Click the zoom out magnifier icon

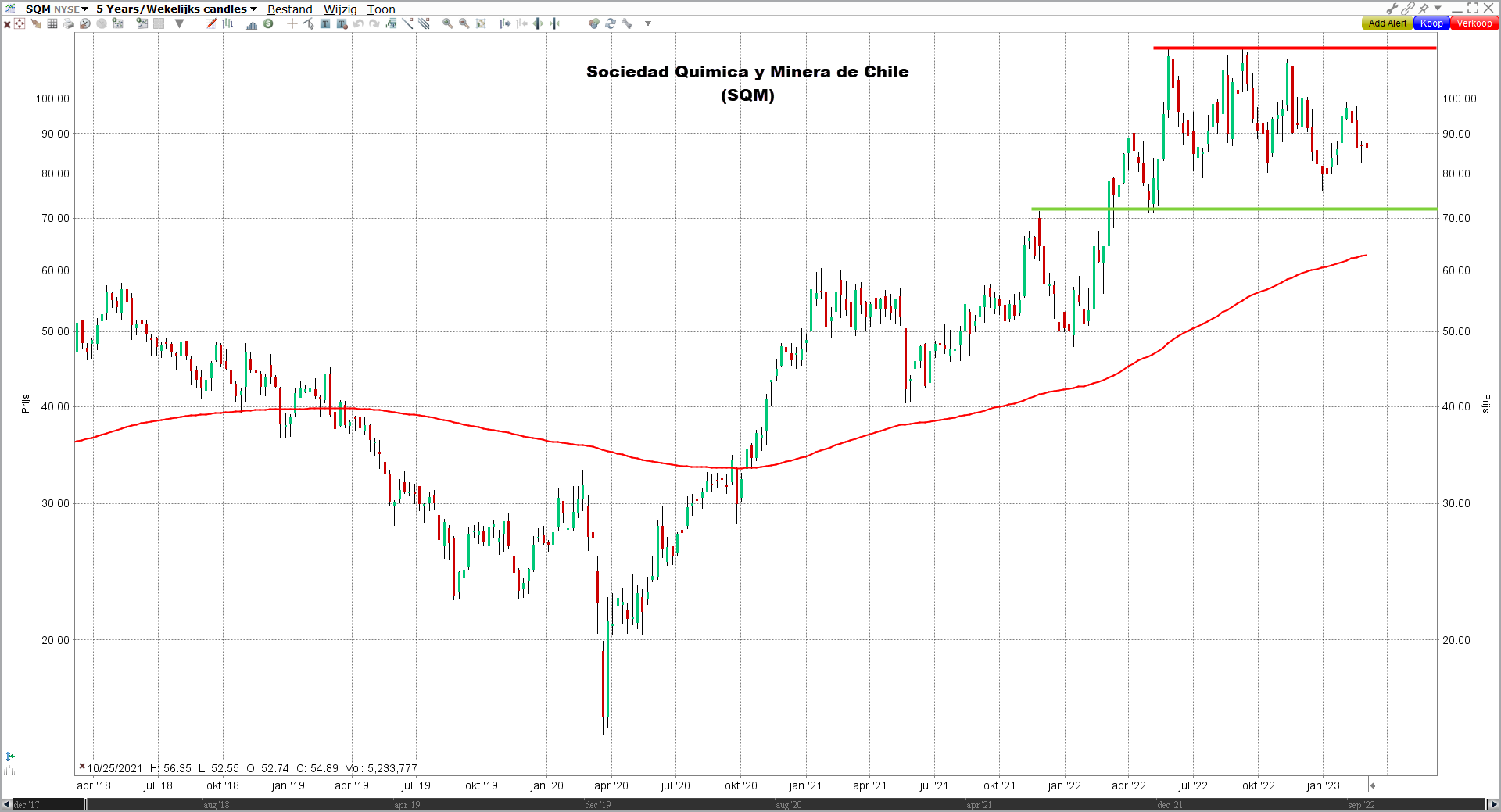point(464,23)
